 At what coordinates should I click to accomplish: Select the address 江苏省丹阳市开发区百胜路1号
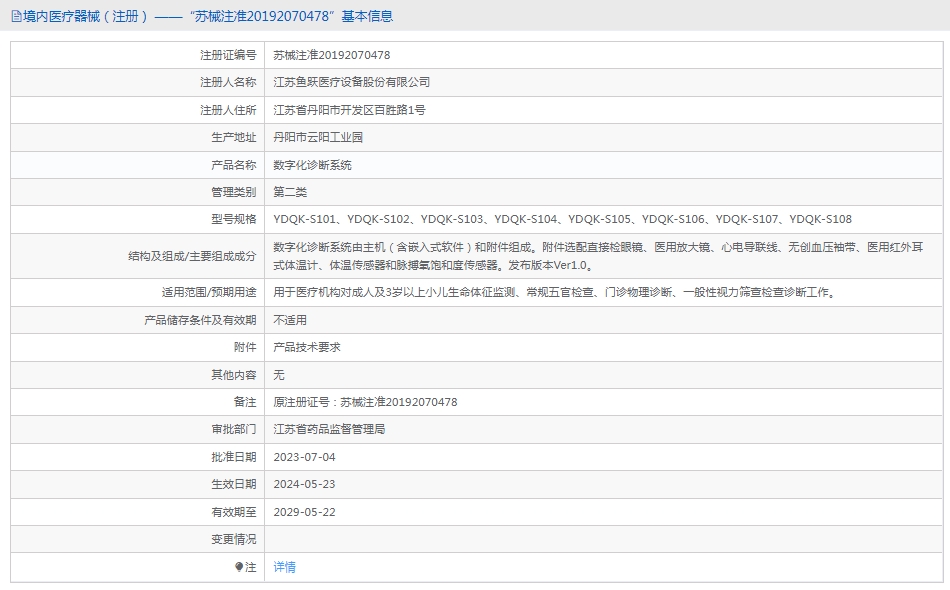350,110
